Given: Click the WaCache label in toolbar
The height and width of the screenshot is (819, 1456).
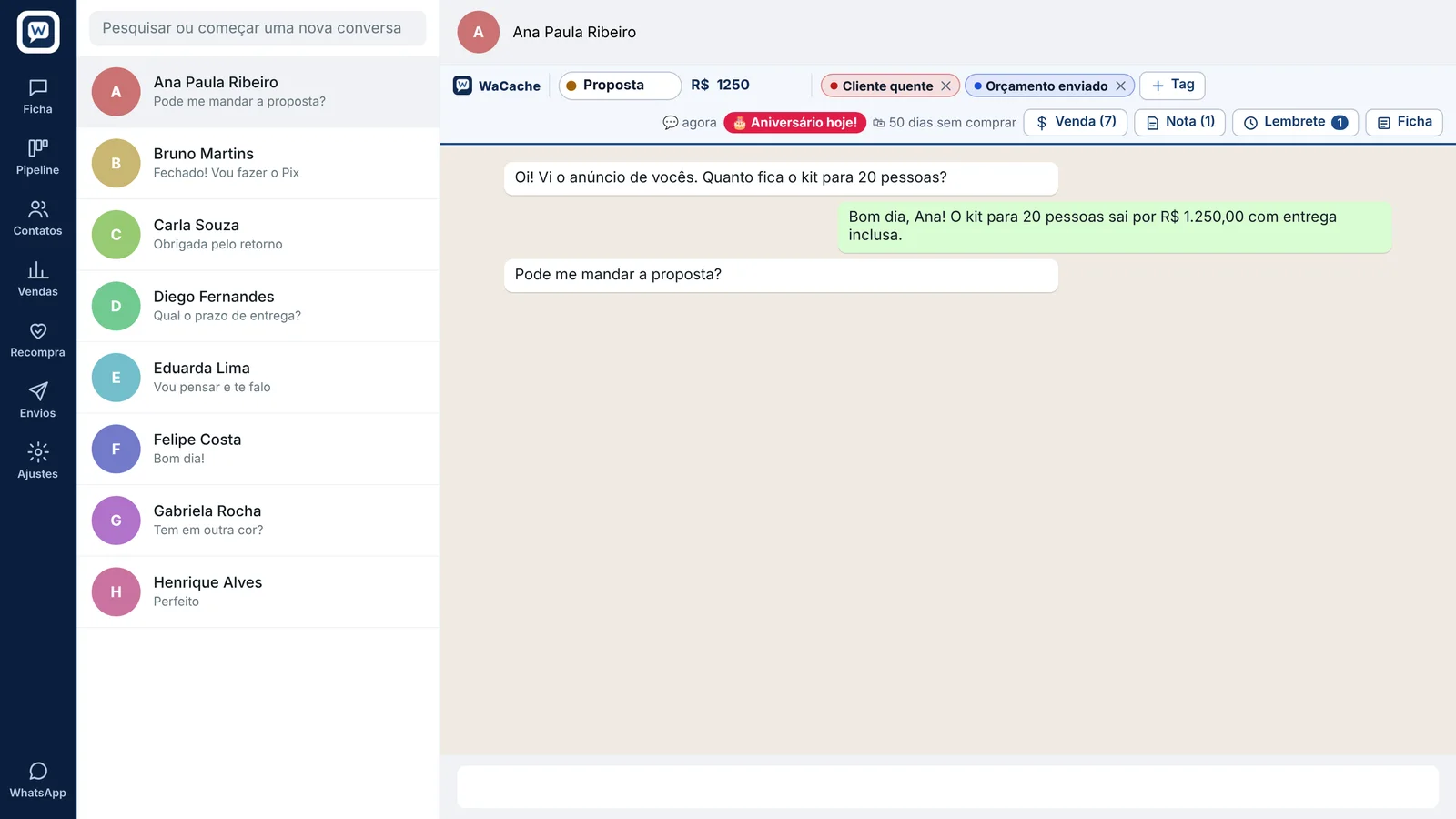Looking at the screenshot, I should pos(497,86).
